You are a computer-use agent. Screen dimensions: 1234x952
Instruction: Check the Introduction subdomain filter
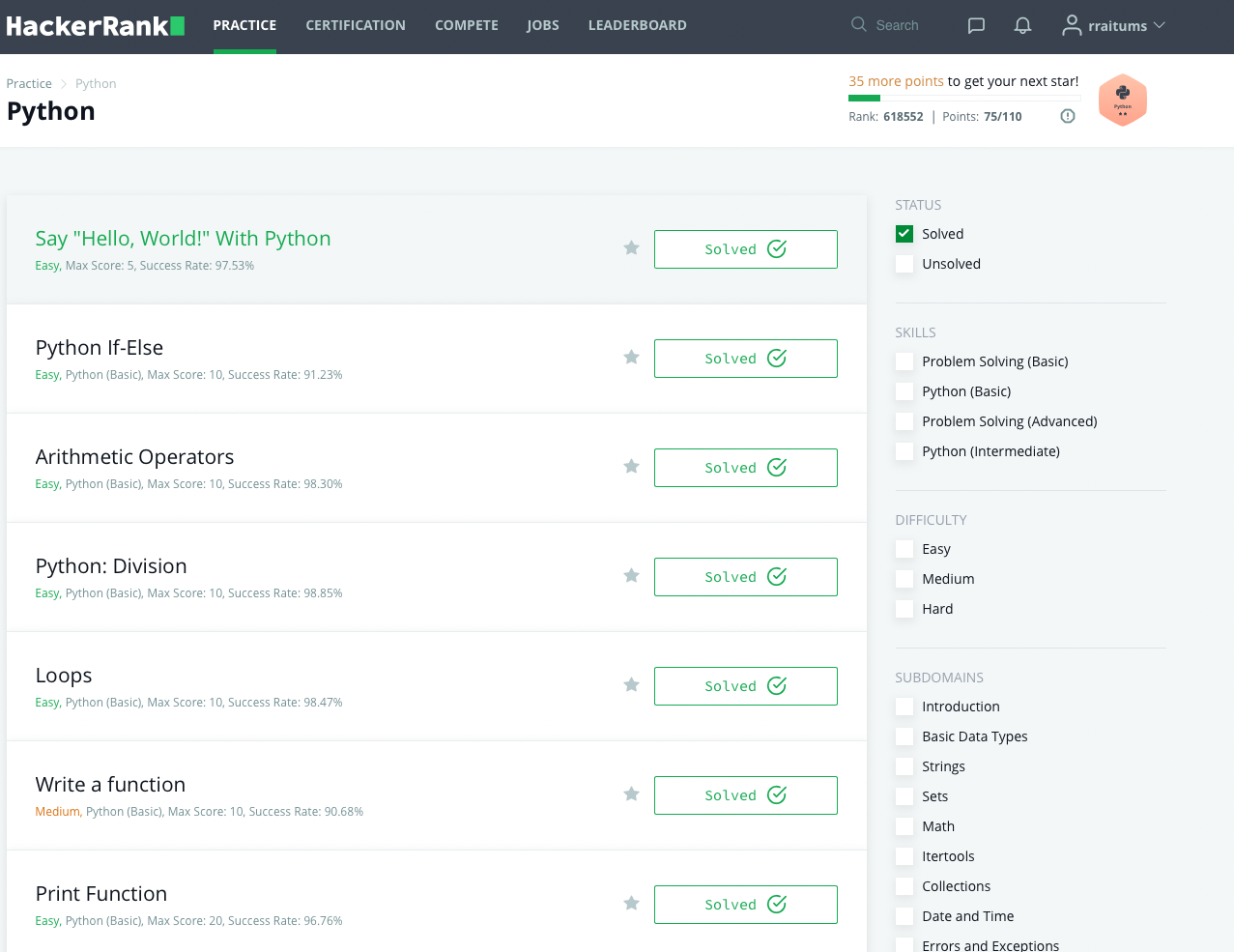pos(904,707)
